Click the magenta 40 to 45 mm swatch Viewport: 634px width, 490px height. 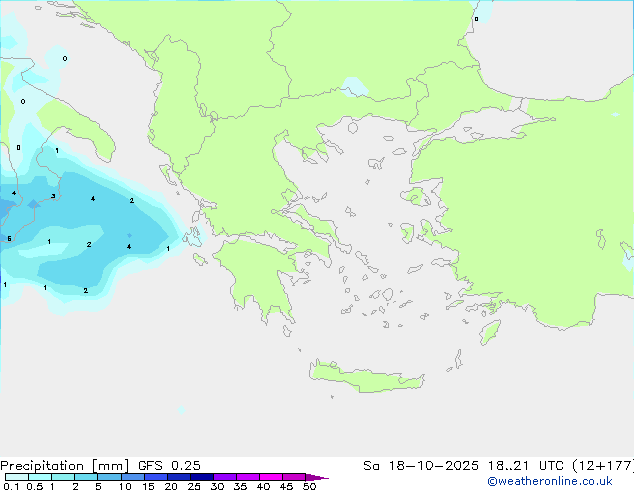[271, 477]
